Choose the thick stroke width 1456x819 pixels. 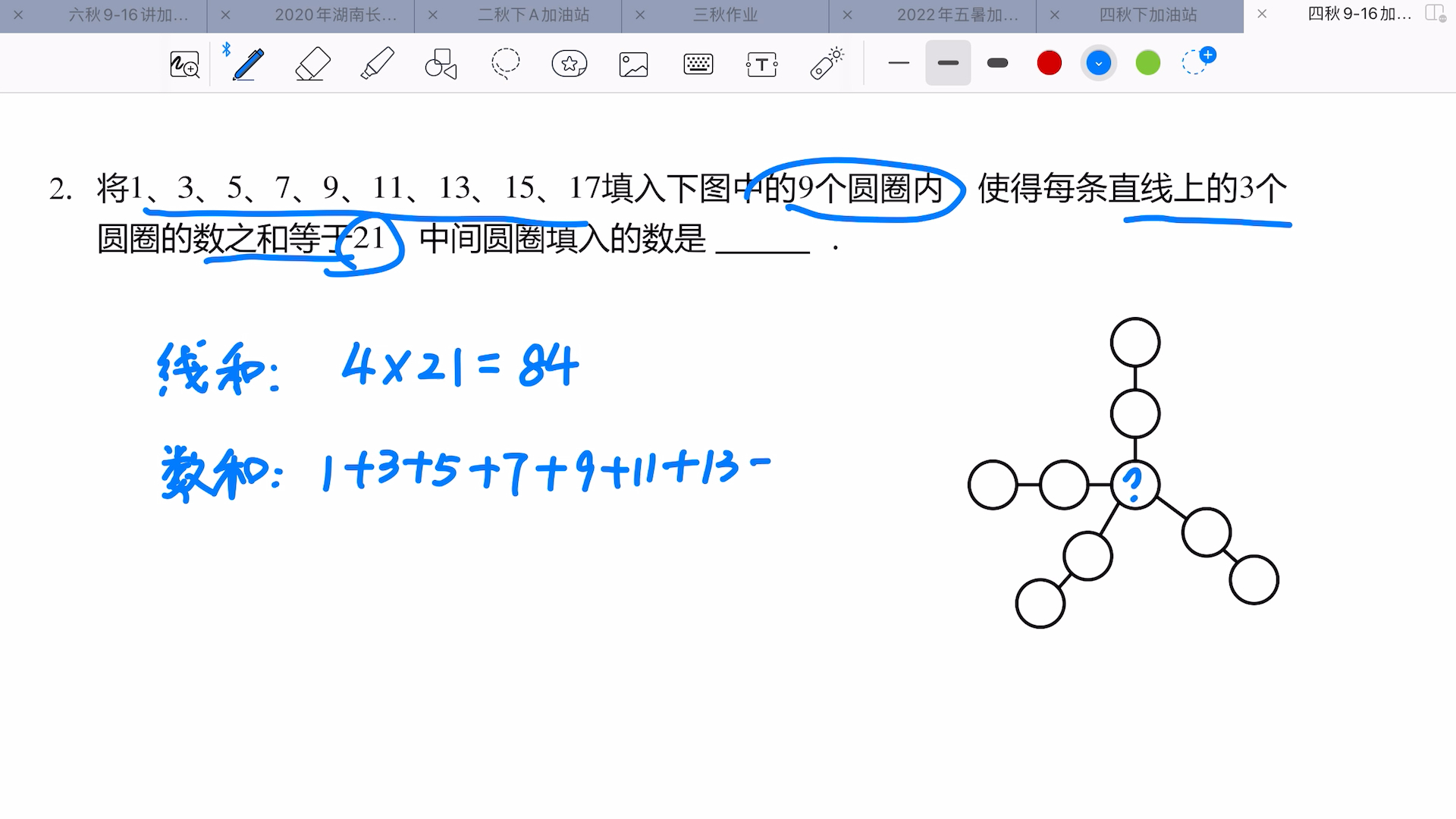pyautogui.click(x=998, y=63)
